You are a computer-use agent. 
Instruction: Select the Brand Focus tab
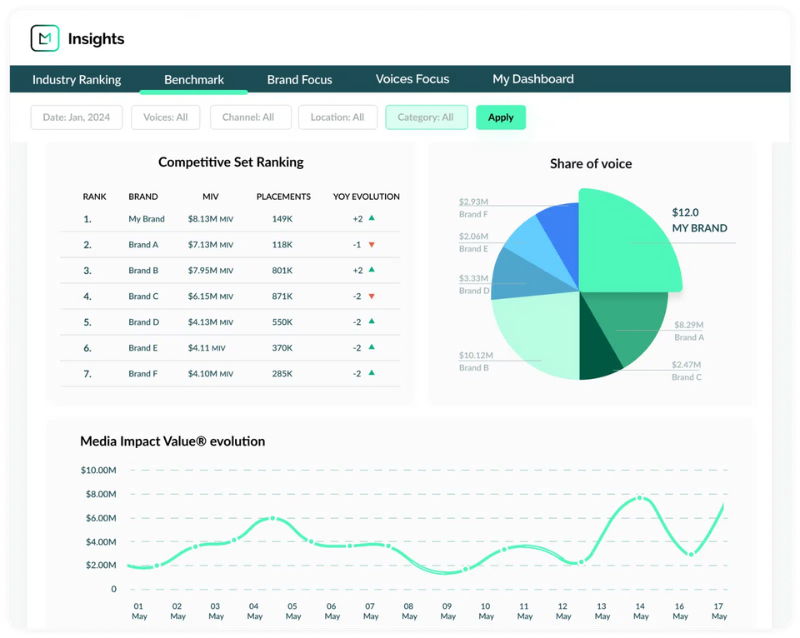click(299, 79)
